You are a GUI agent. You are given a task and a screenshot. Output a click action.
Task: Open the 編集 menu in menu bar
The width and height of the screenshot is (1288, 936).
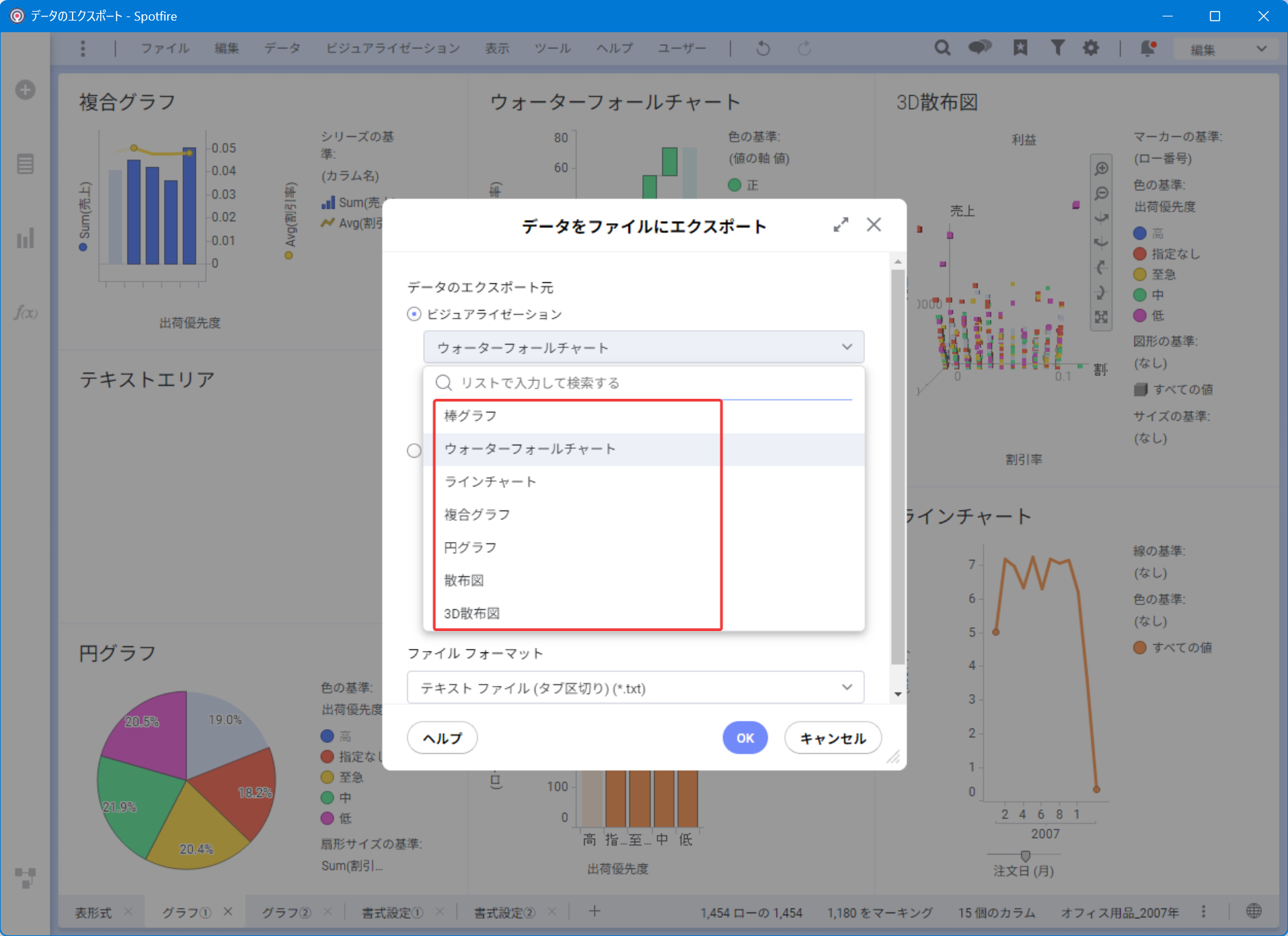click(x=226, y=48)
